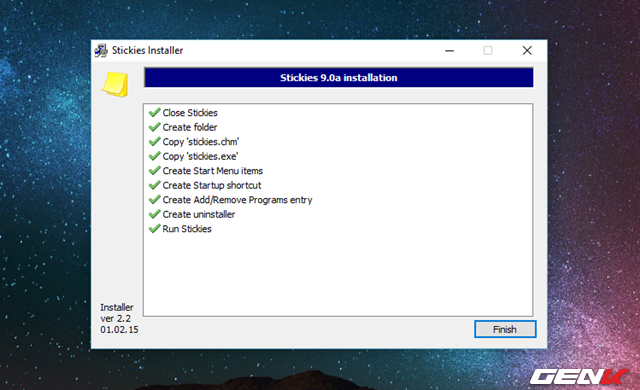
Task: Close the Stickies Installer window
Action: (x=527, y=51)
